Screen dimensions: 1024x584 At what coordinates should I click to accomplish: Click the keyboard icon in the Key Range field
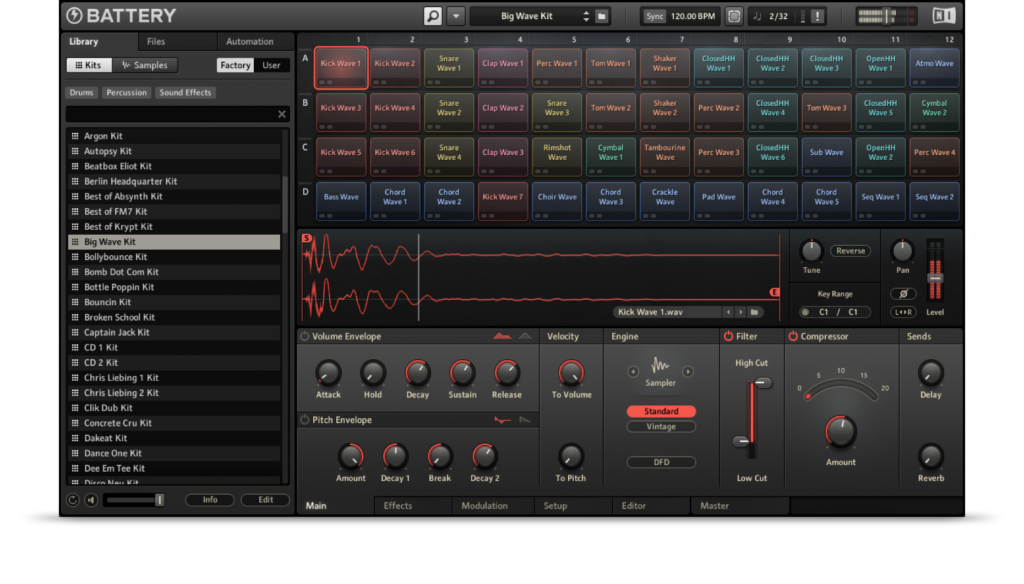pos(805,312)
